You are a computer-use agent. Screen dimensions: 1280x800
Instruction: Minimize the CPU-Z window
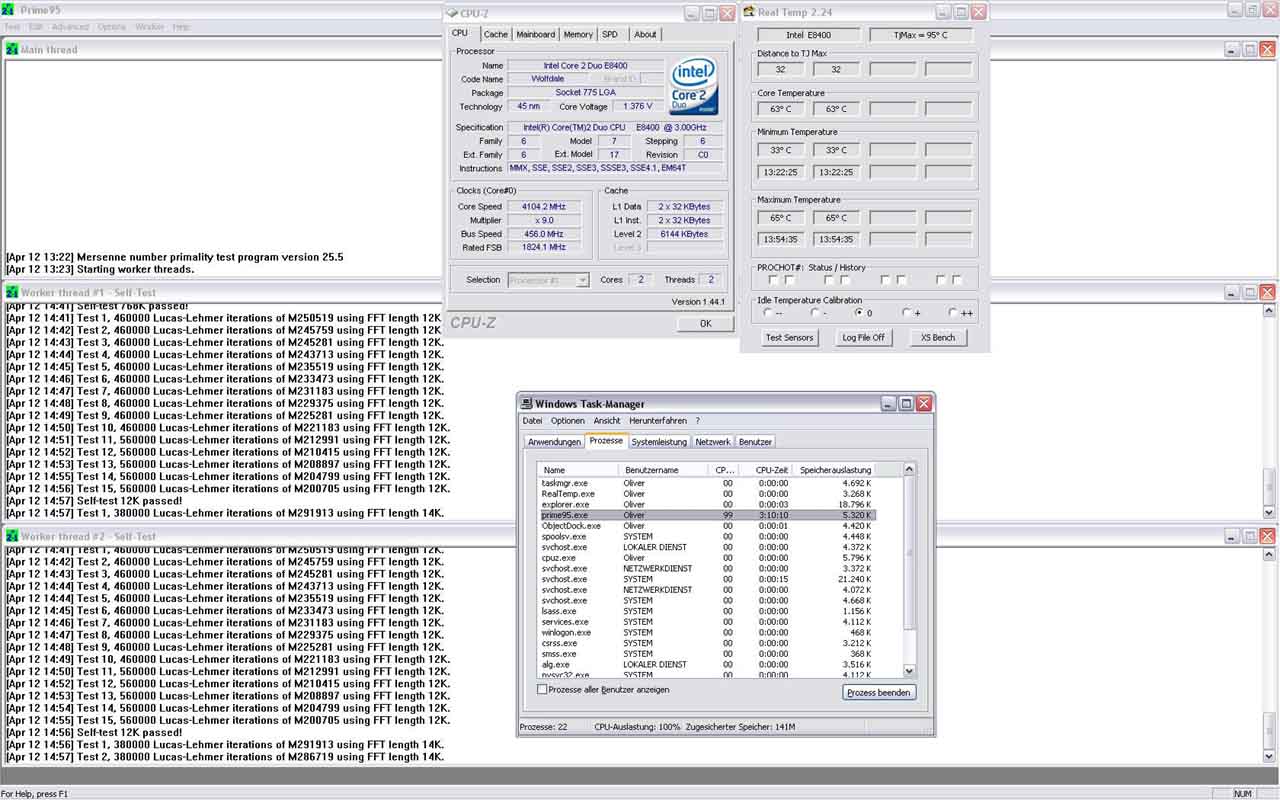tap(692, 13)
